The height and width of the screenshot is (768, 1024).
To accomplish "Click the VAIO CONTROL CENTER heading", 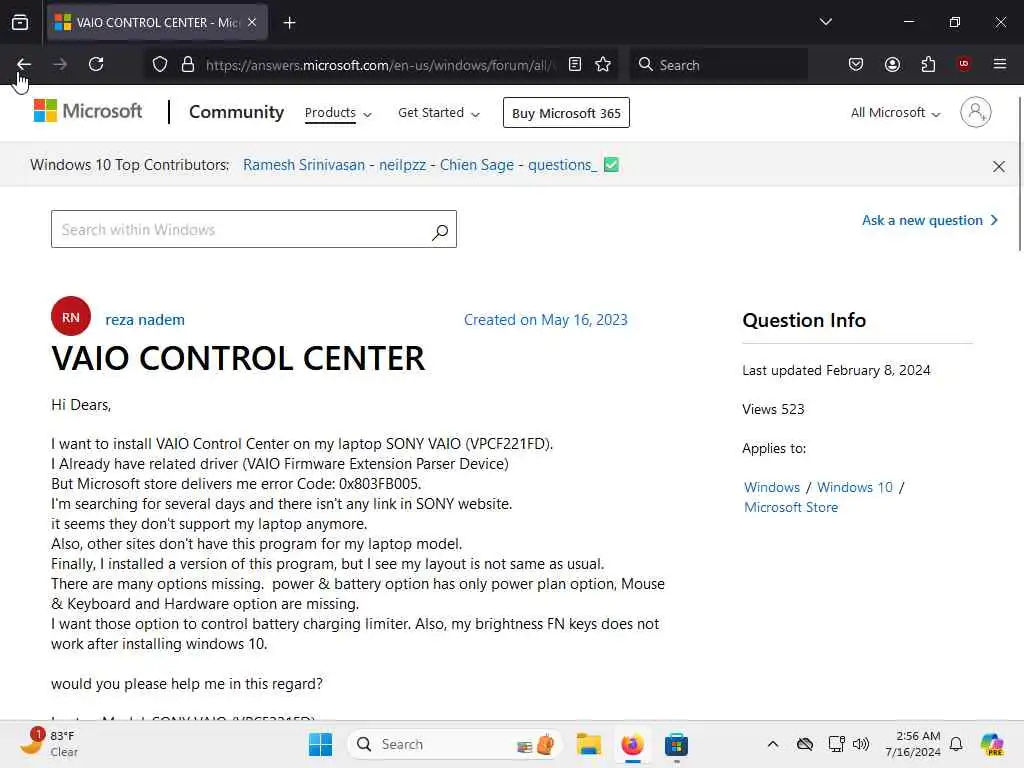I will (x=238, y=359).
